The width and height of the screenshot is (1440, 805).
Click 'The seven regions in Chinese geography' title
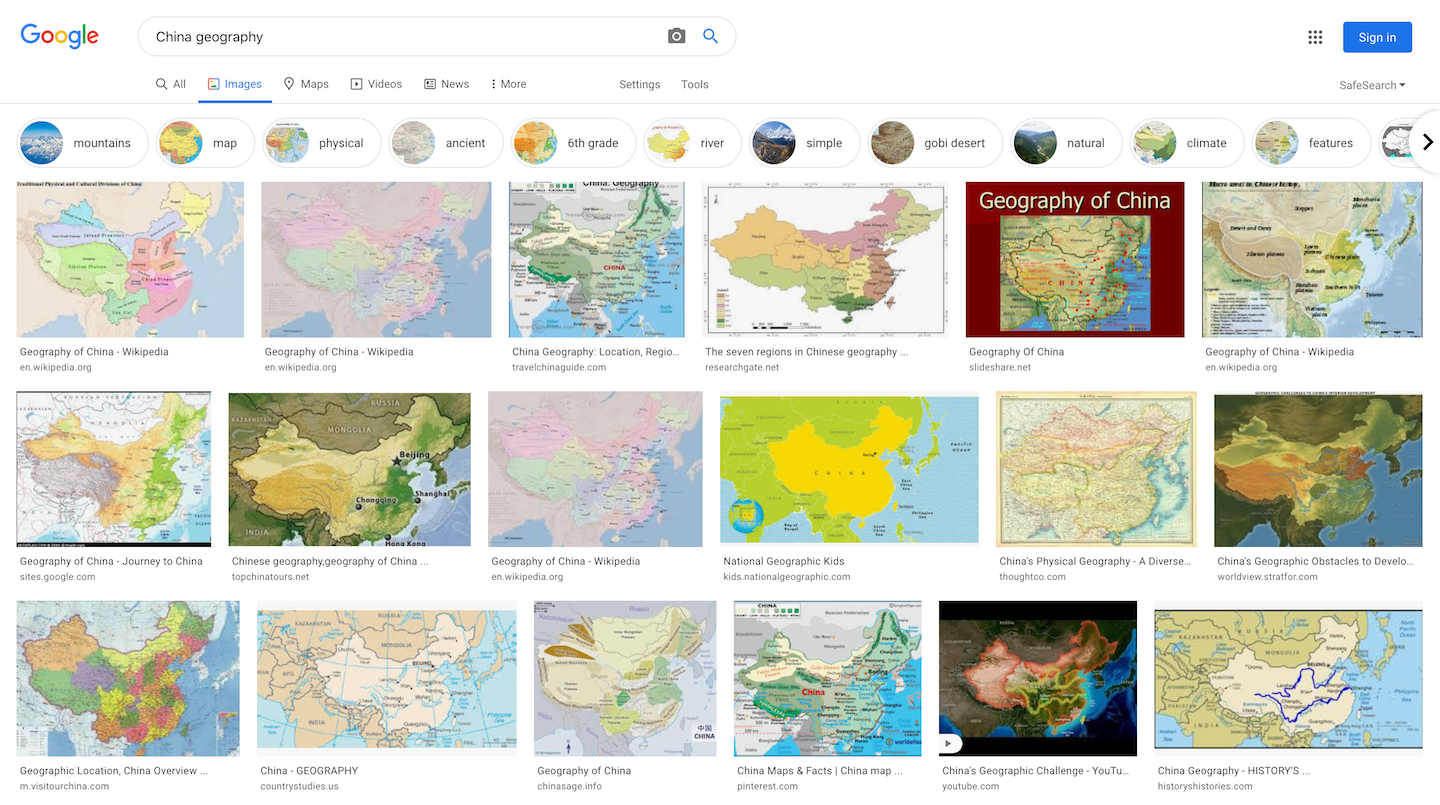pyautogui.click(x=806, y=352)
